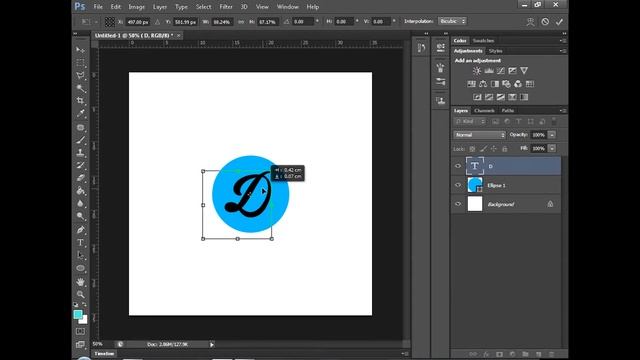Select the Clone Stamp tool
The width and height of the screenshot is (640, 360).
(80, 153)
